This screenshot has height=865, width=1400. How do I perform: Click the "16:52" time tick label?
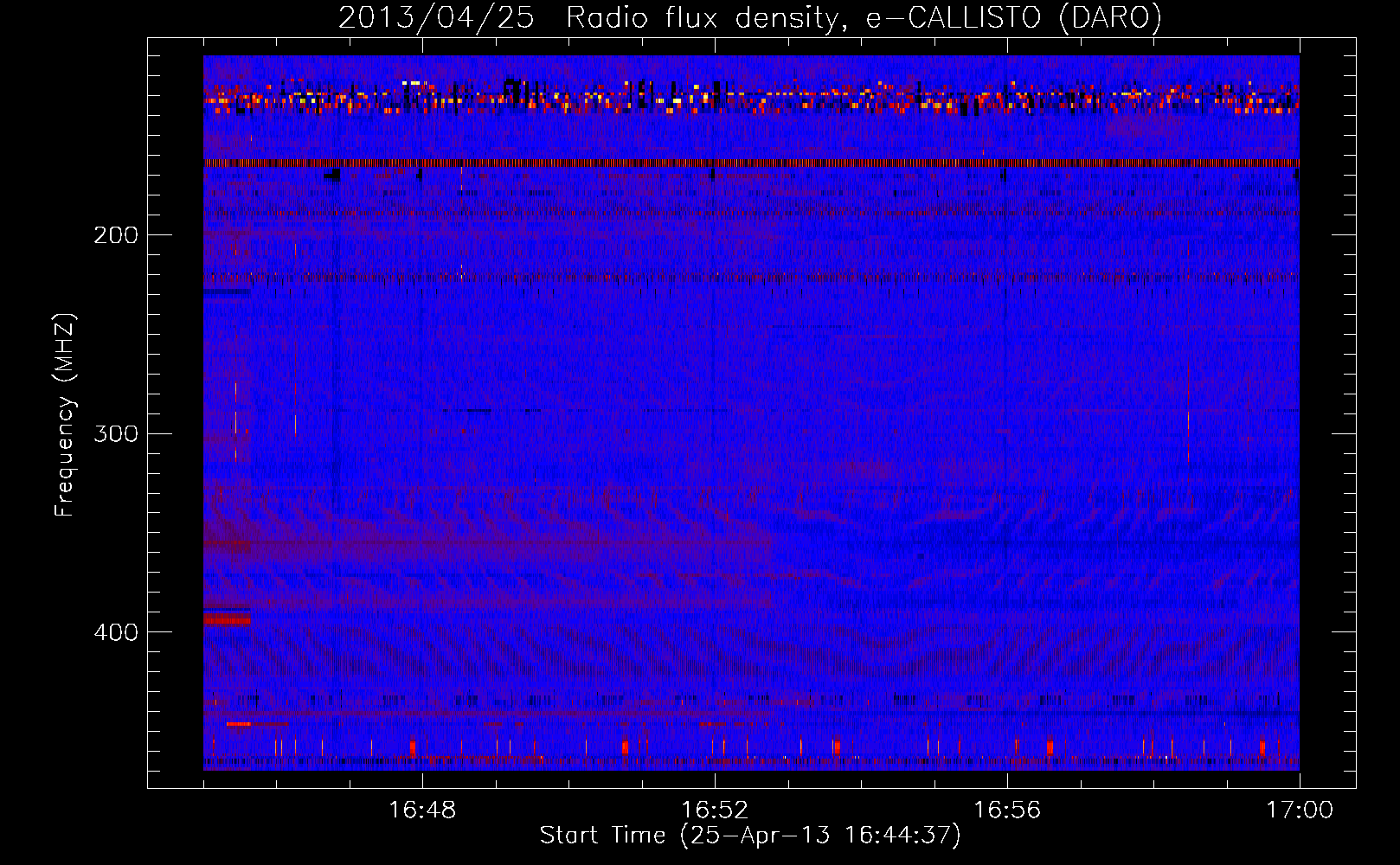(x=715, y=811)
